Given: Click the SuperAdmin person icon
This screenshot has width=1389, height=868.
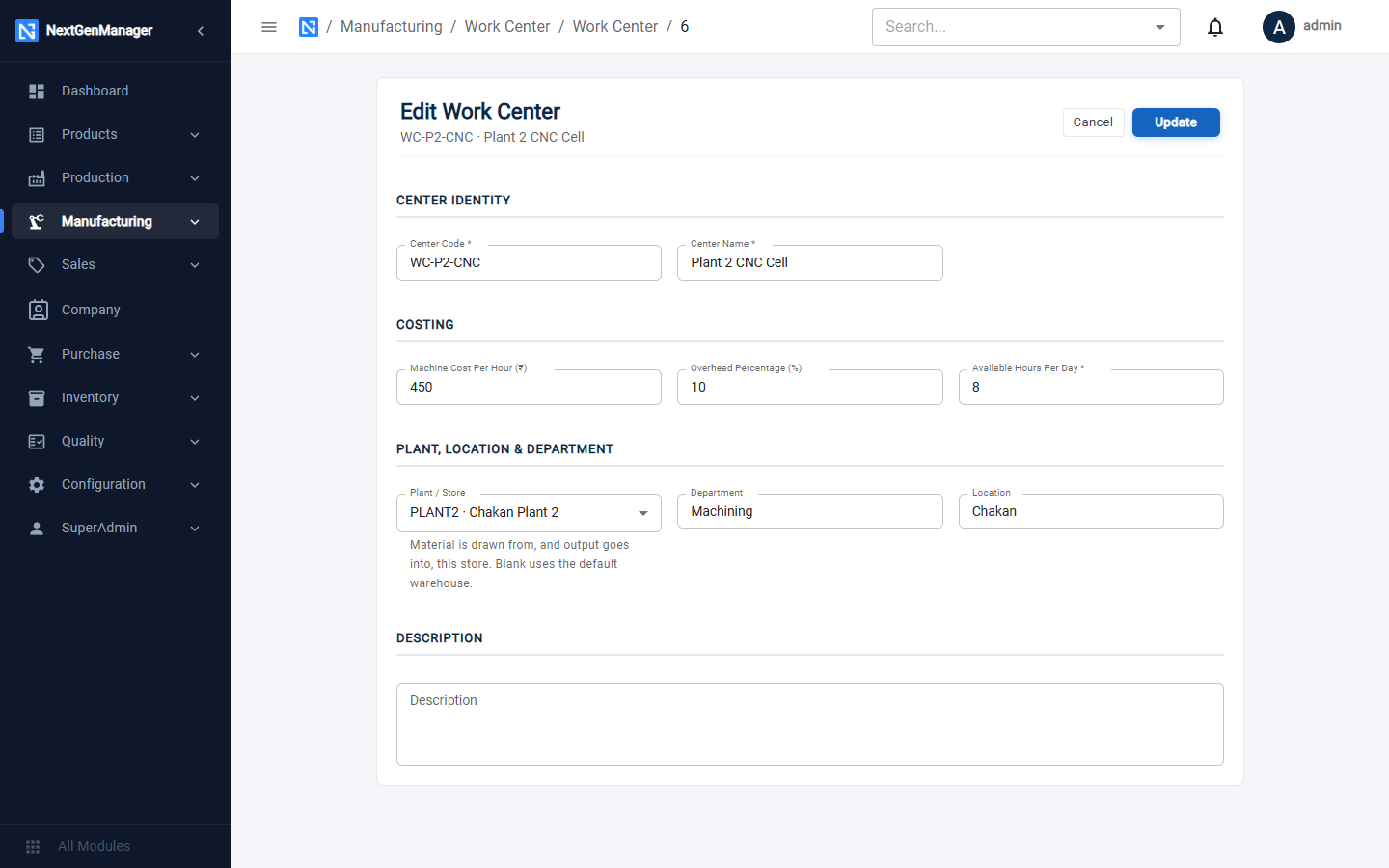Looking at the screenshot, I should click(x=37, y=529).
